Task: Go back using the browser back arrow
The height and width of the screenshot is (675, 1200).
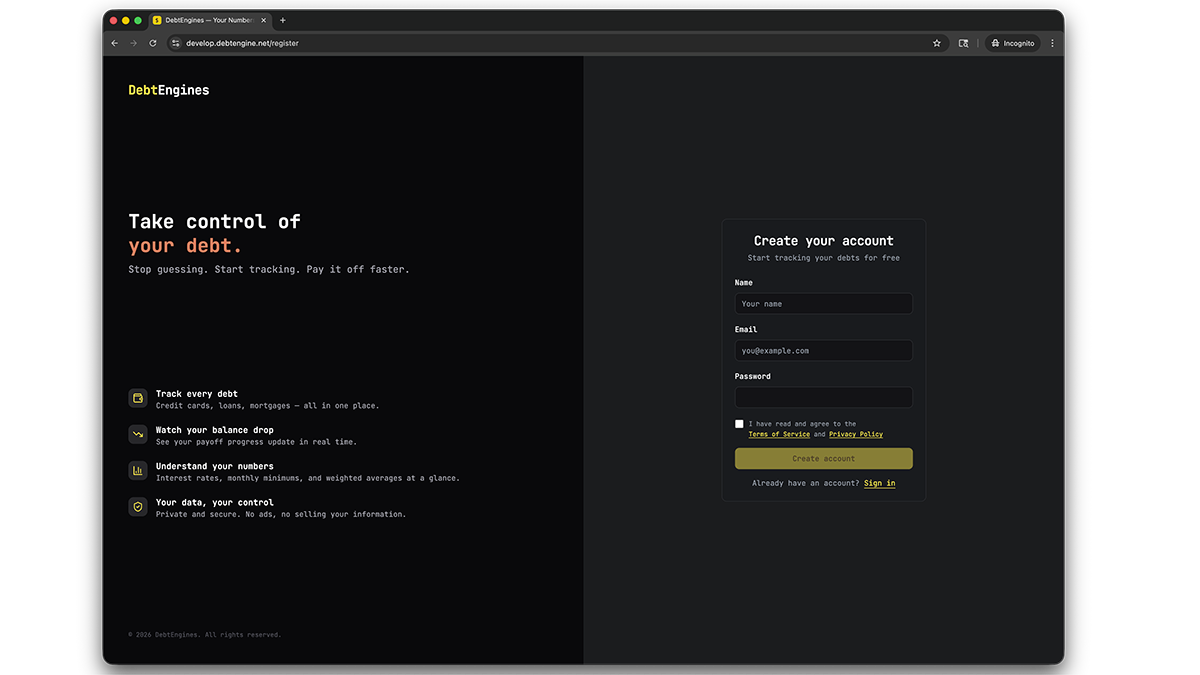Action: 114,43
